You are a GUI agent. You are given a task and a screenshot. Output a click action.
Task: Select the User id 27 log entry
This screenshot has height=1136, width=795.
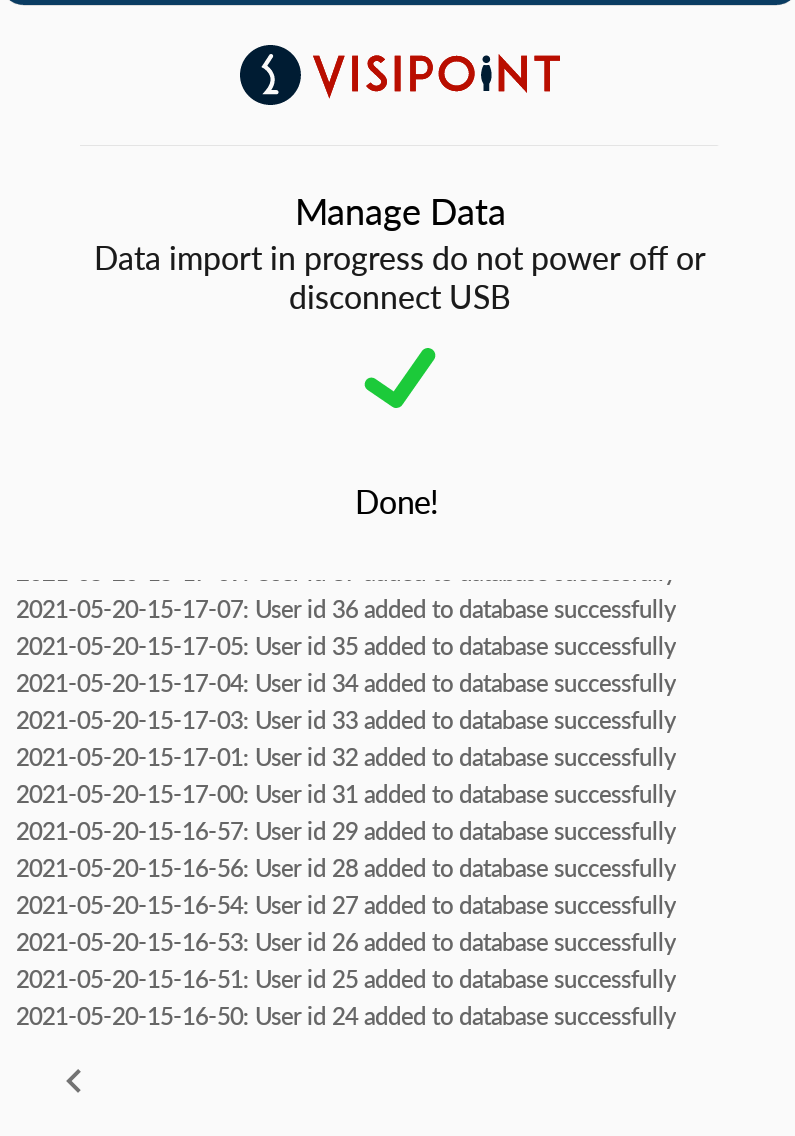pos(346,905)
